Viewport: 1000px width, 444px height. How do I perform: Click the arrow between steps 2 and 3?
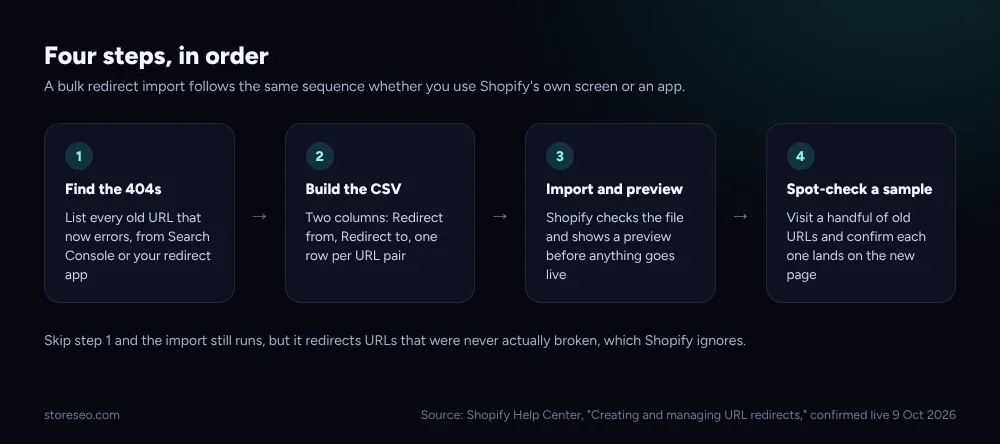500,216
